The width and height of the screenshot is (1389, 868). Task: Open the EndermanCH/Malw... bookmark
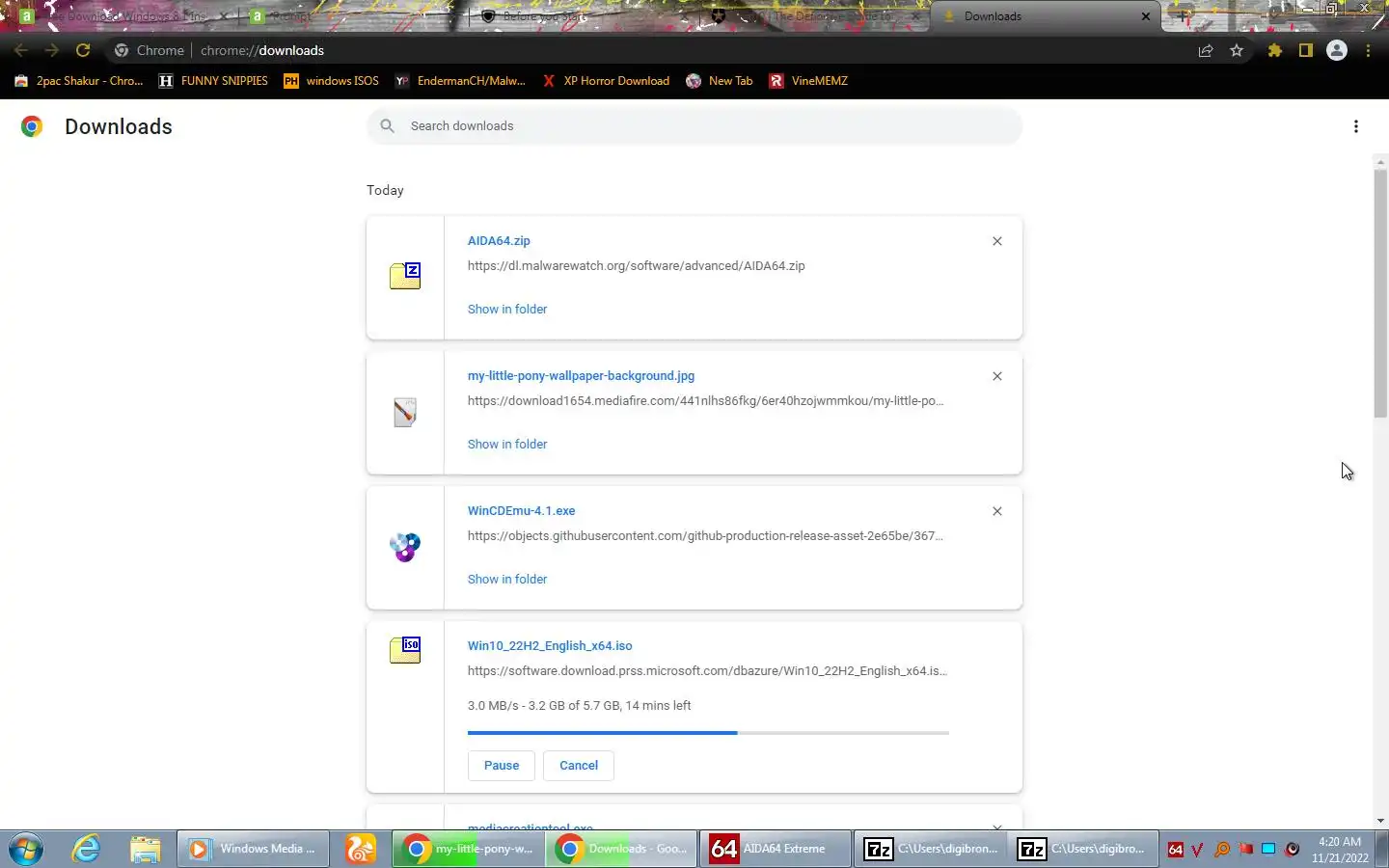tap(460, 81)
